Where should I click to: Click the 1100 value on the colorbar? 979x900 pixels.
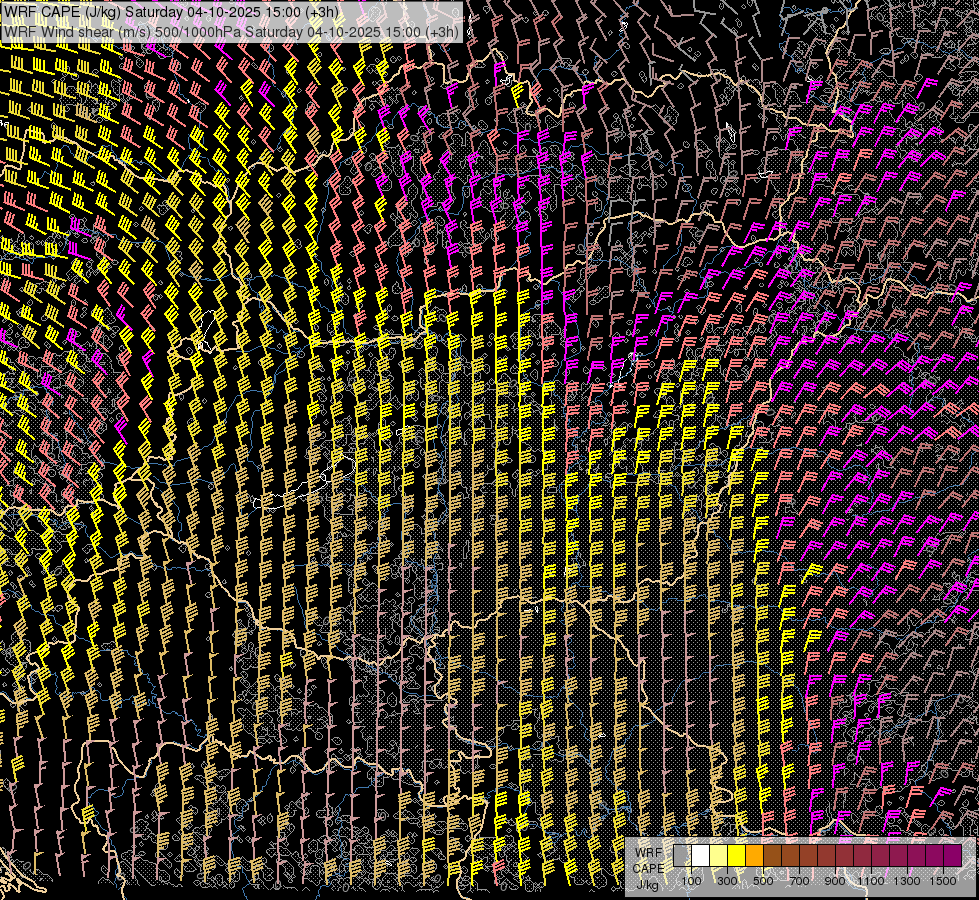(x=871, y=881)
